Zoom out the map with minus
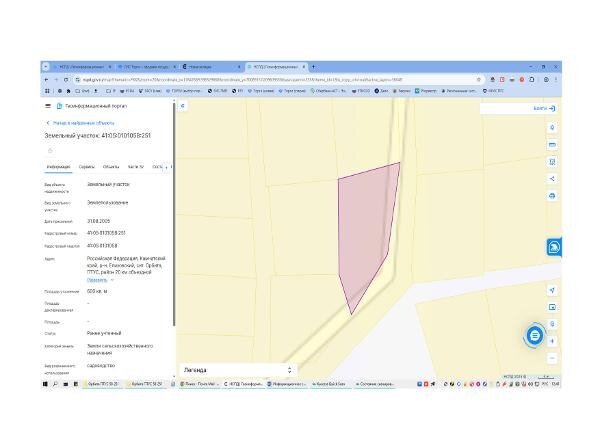Image resolution: width=600 pixels, height=424 pixels. point(552,358)
